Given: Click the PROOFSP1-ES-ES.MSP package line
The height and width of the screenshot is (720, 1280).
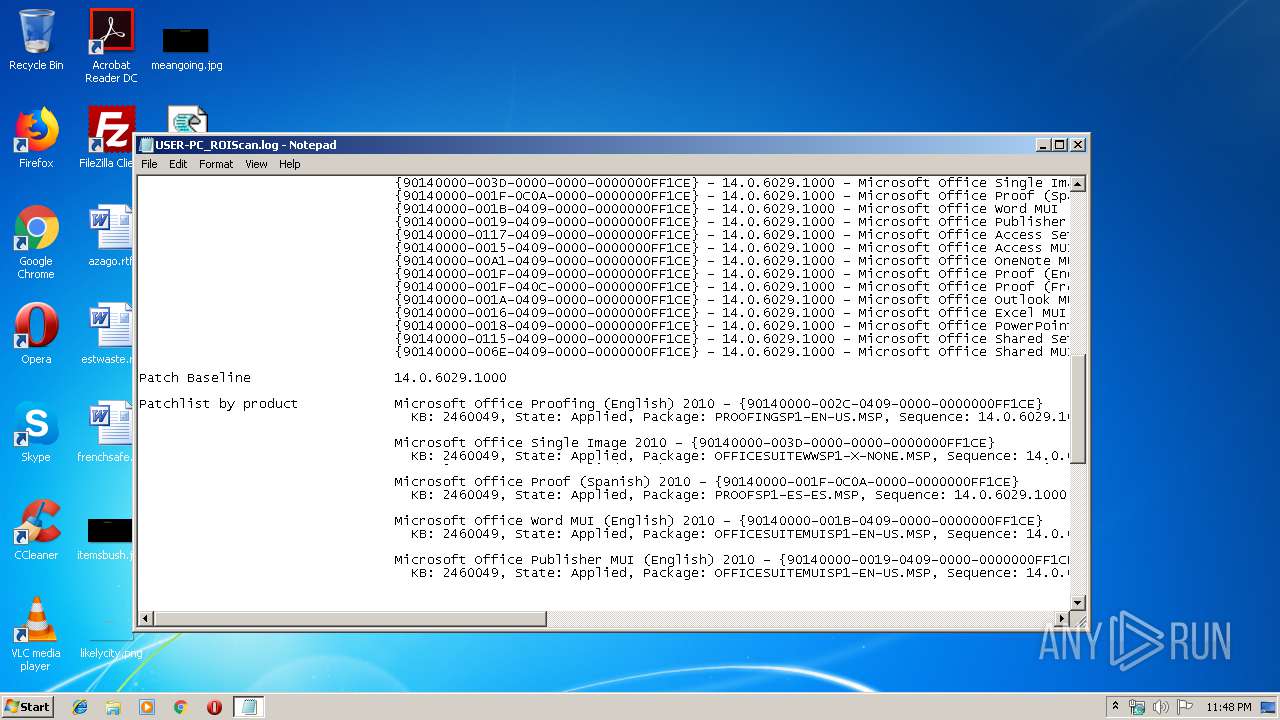Looking at the screenshot, I should [739, 495].
